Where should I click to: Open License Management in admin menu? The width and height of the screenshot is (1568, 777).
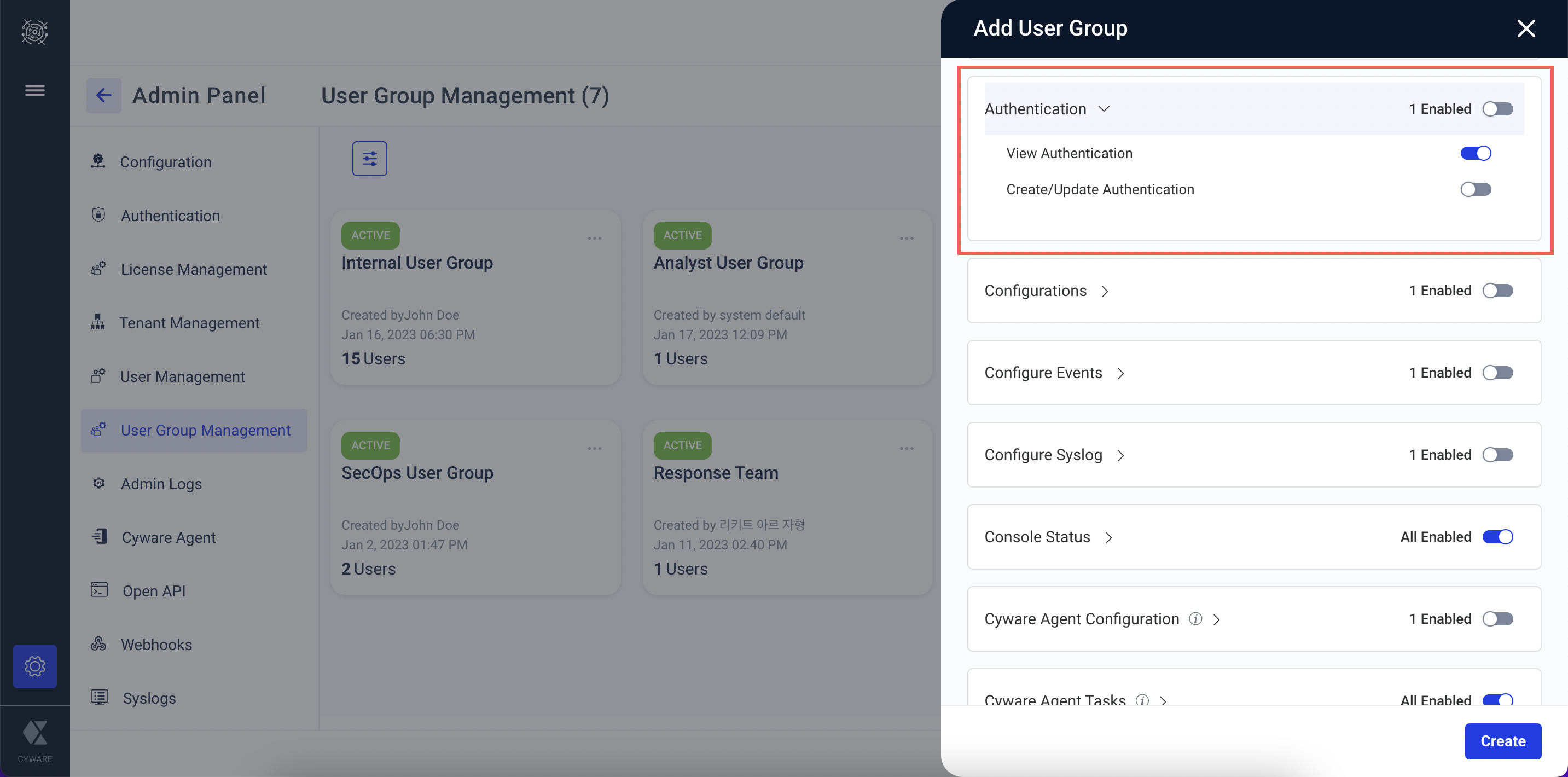[194, 269]
